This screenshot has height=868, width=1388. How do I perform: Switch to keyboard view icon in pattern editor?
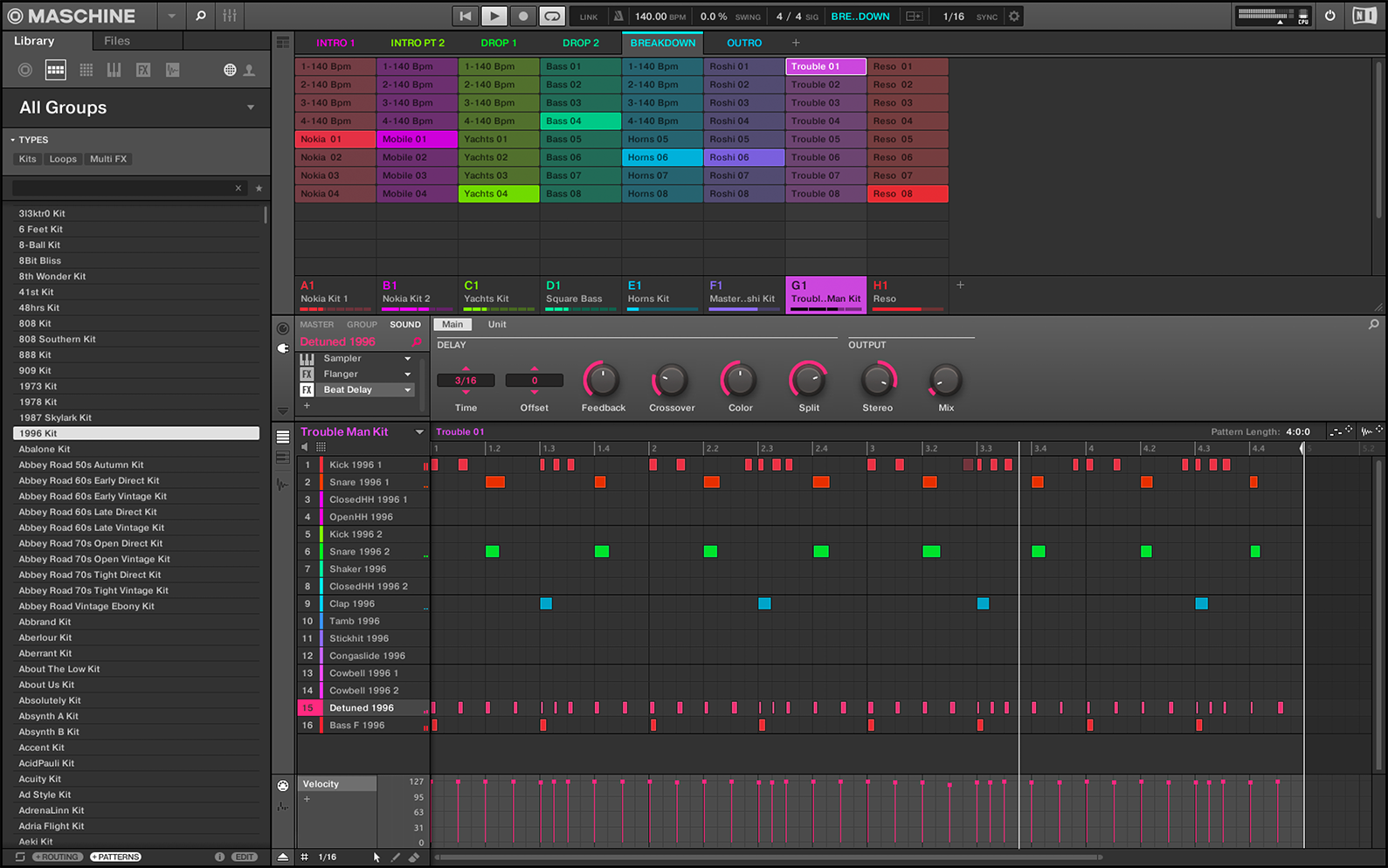(283, 457)
